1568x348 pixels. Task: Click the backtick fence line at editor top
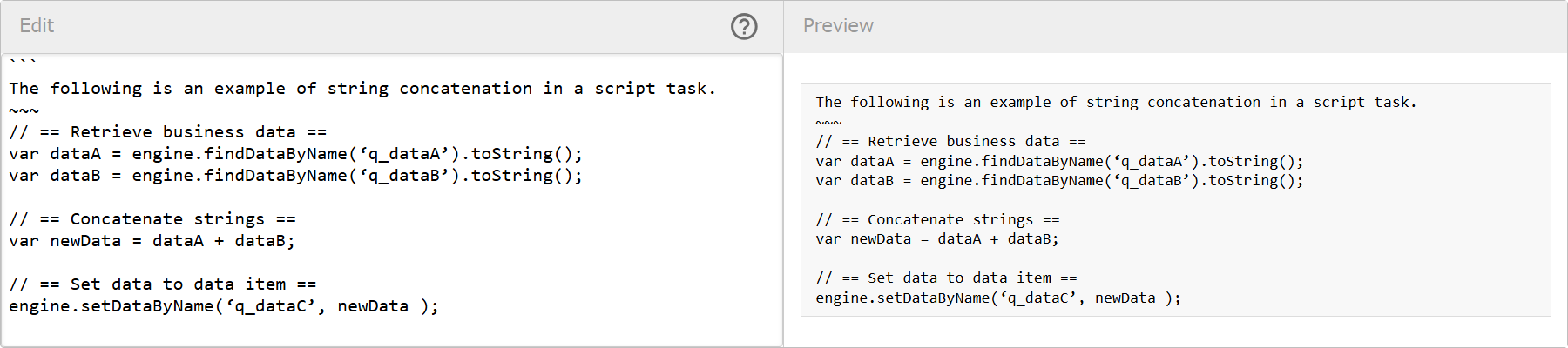(x=23, y=63)
